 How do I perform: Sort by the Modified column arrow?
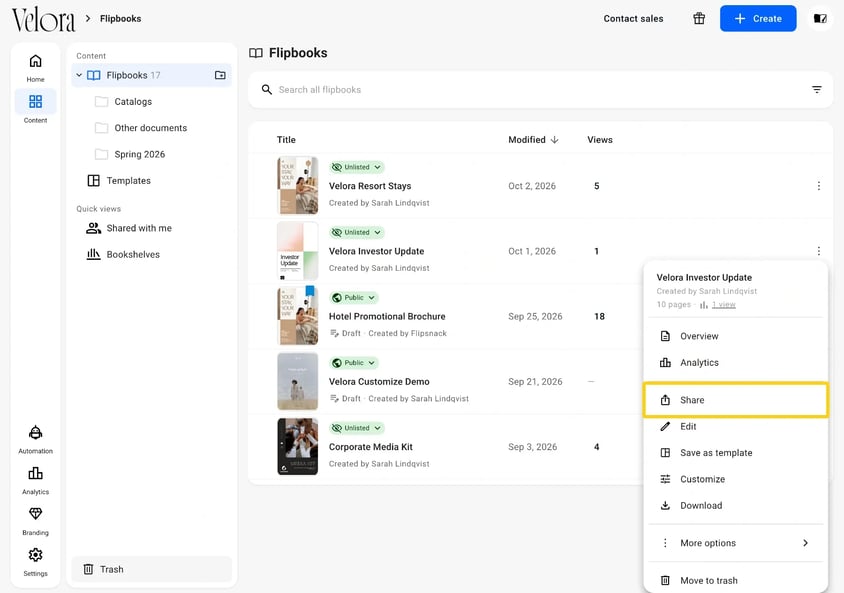(554, 139)
